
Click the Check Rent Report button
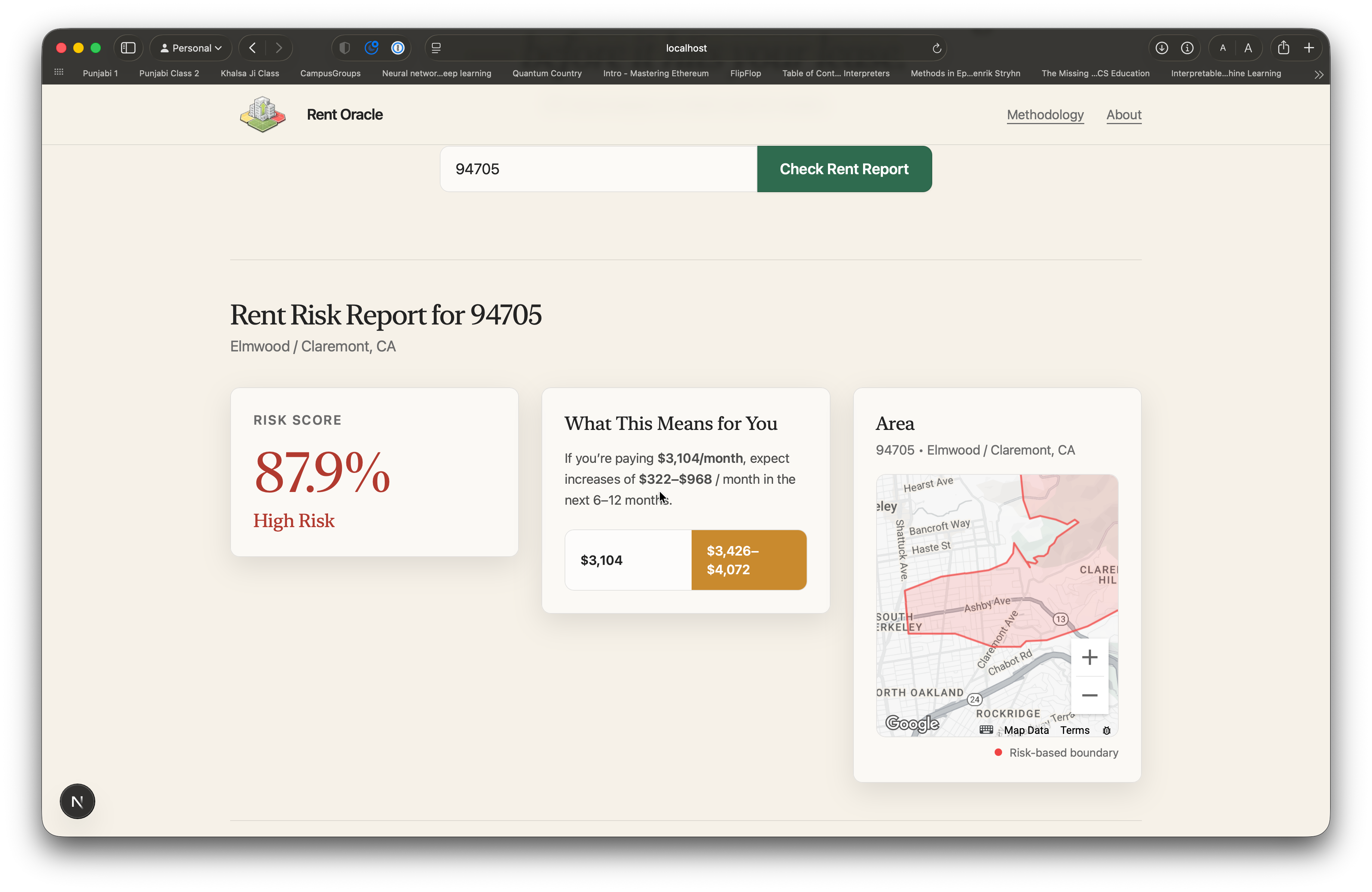point(844,169)
